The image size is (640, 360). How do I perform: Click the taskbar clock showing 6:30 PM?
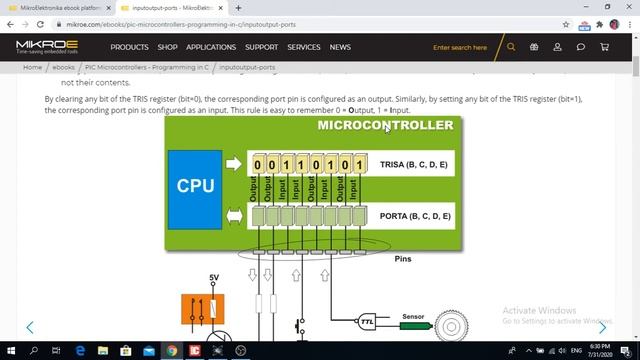600,351
